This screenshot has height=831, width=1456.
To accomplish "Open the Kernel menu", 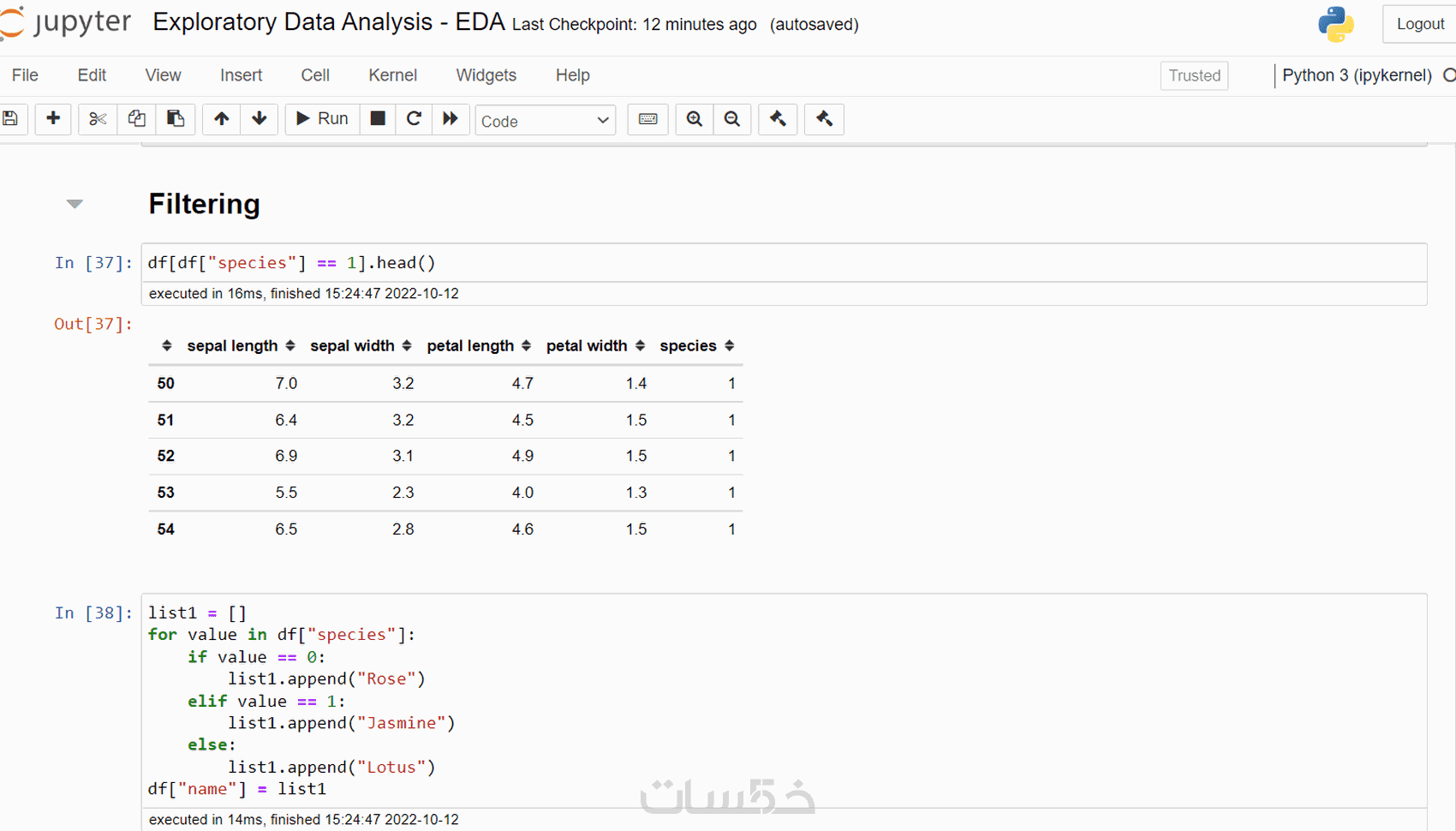I will pos(392,75).
